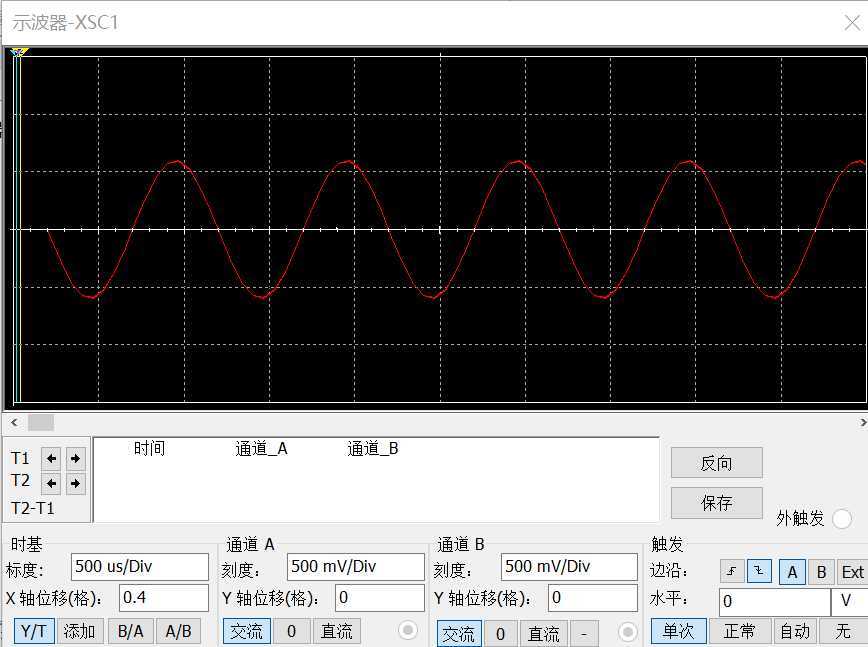Grab the T1/T2 cursor marker atop display
This screenshot has width=868, height=647.
[x=18, y=52]
